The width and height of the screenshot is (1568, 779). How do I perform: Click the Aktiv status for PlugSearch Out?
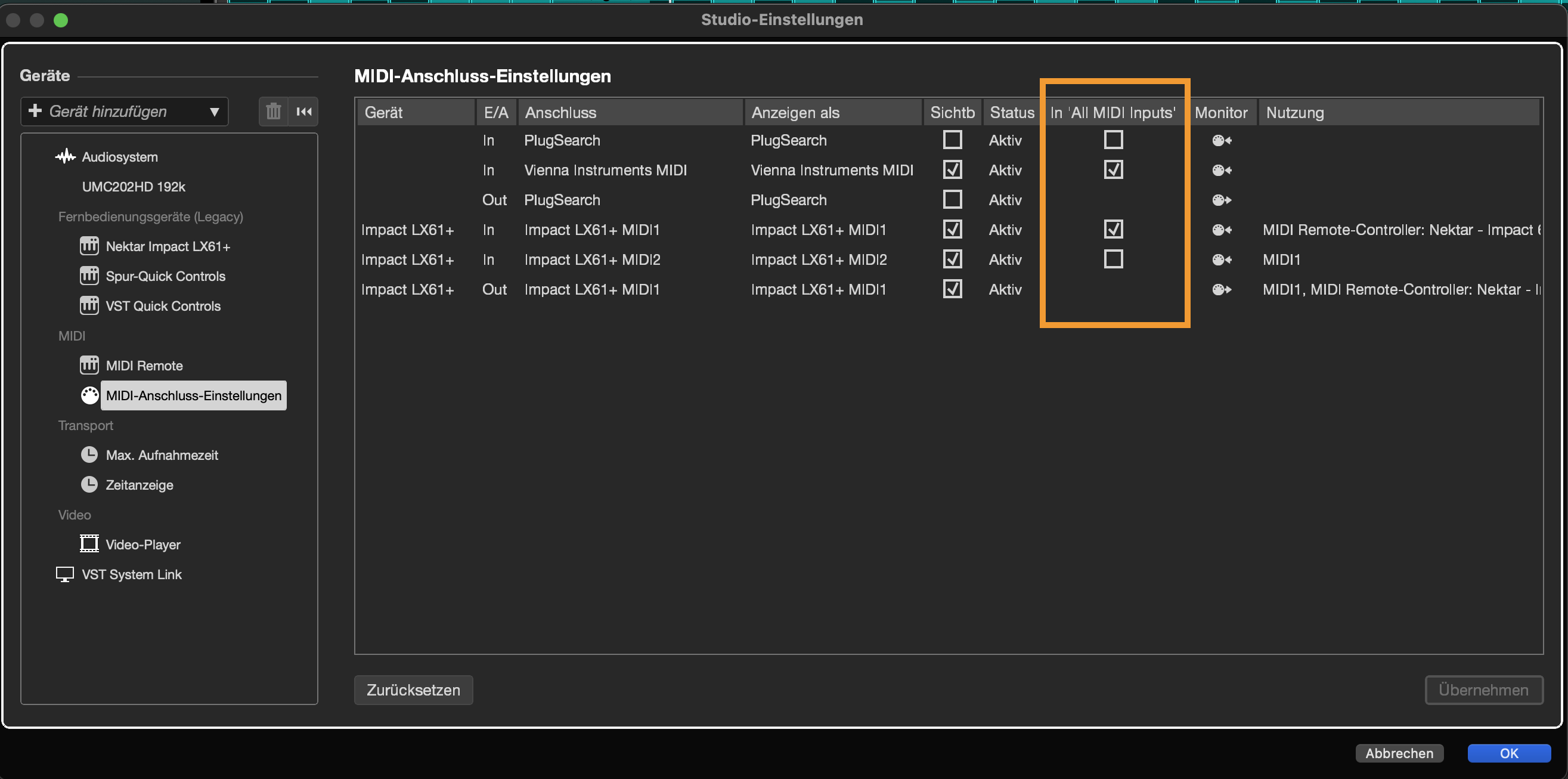1005,200
